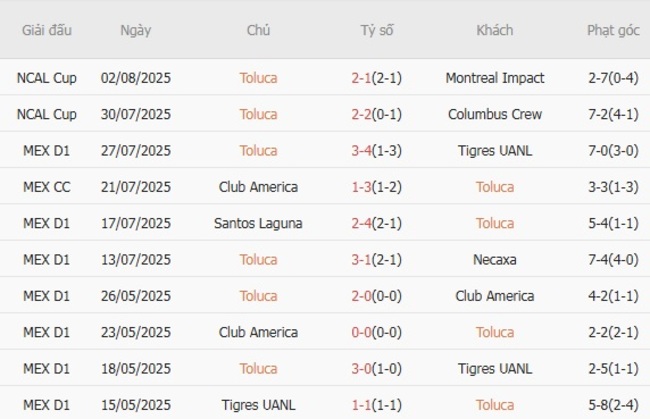This screenshot has height=419, width=650.
Task: Click the MEX CC league label
Action: point(47,187)
